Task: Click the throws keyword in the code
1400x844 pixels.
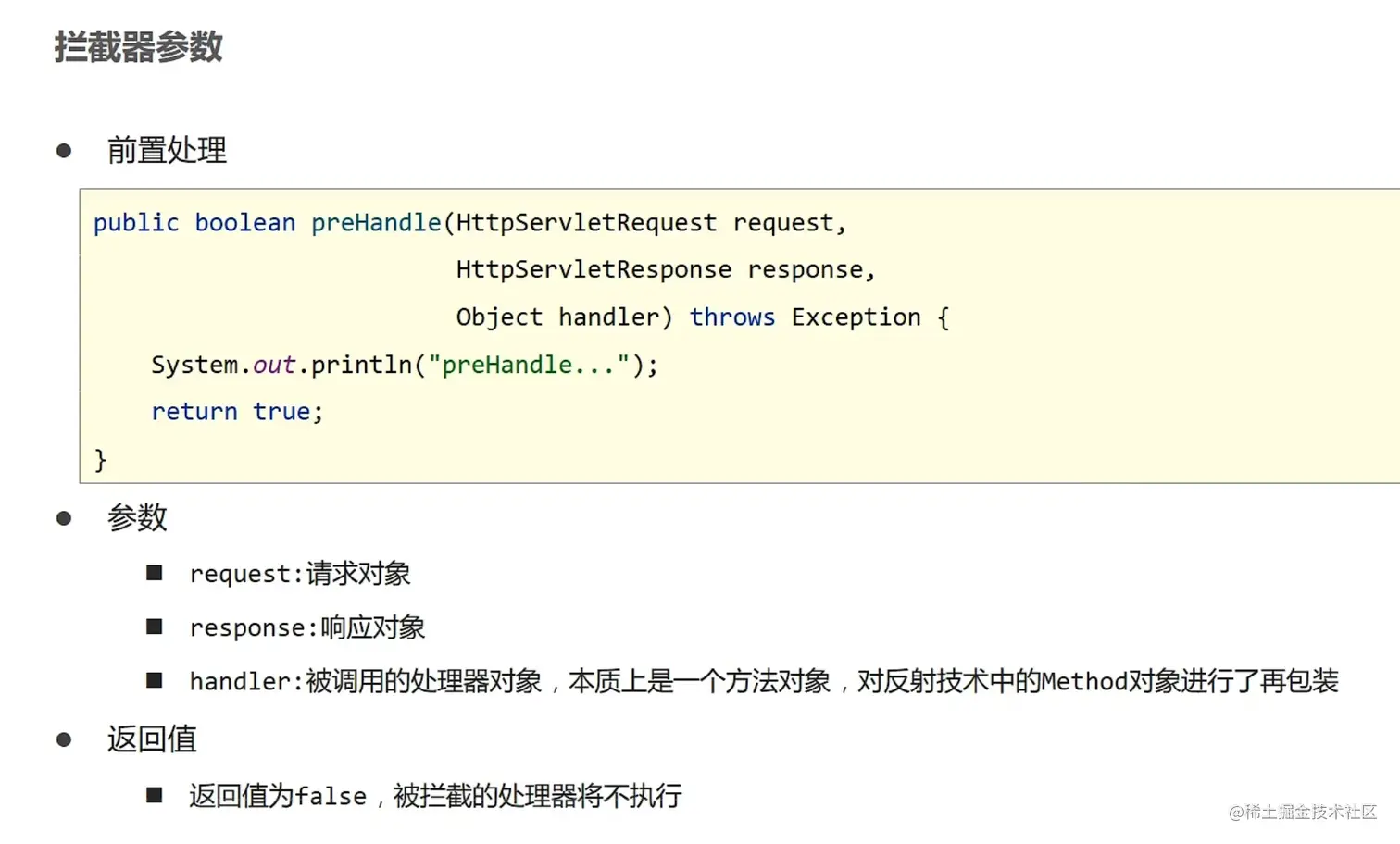Action: click(731, 317)
